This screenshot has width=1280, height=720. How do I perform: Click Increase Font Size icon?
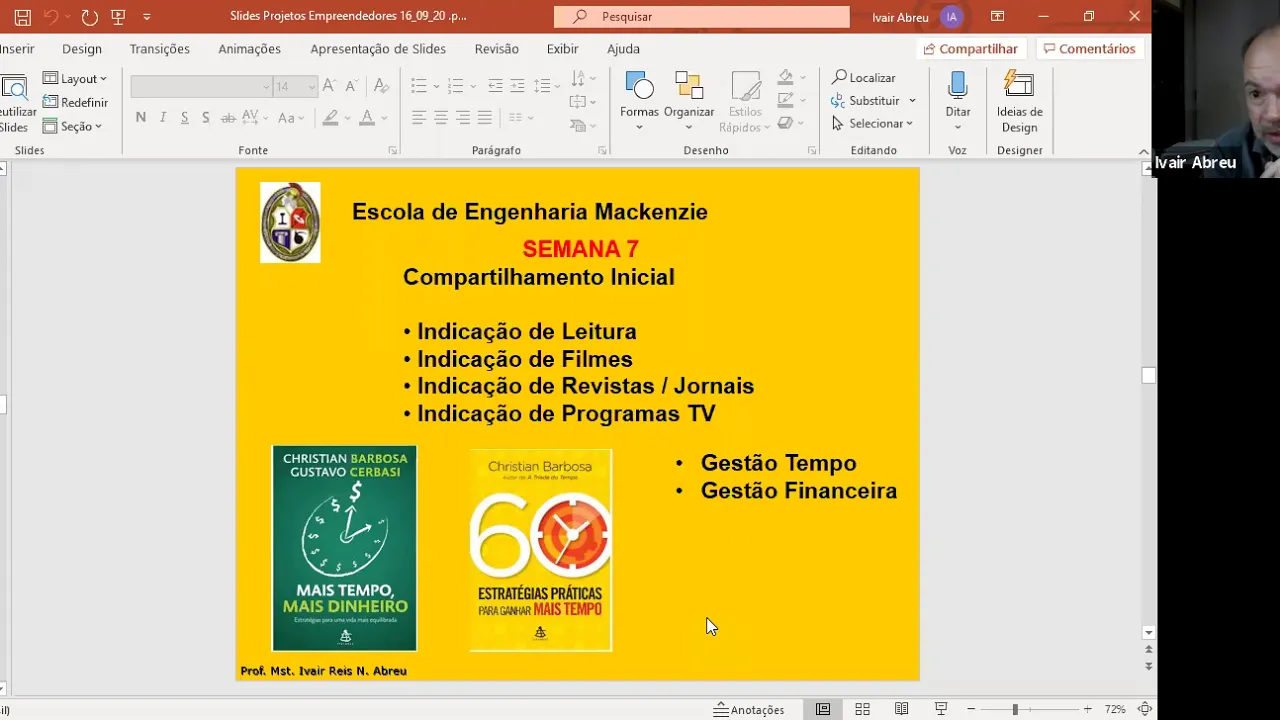click(329, 87)
